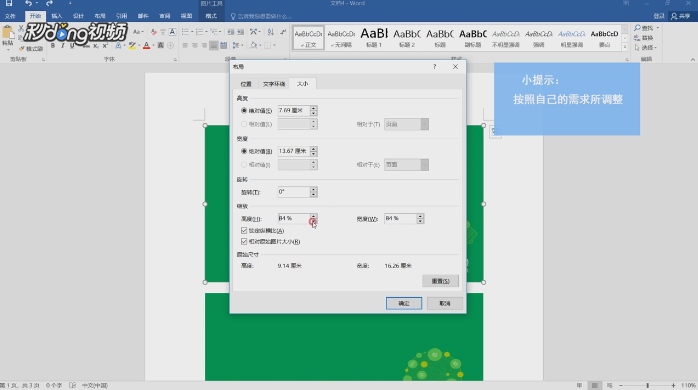Open Picture Tools Format tab
The width and height of the screenshot is (698, 390).
[x=211, y=16]
